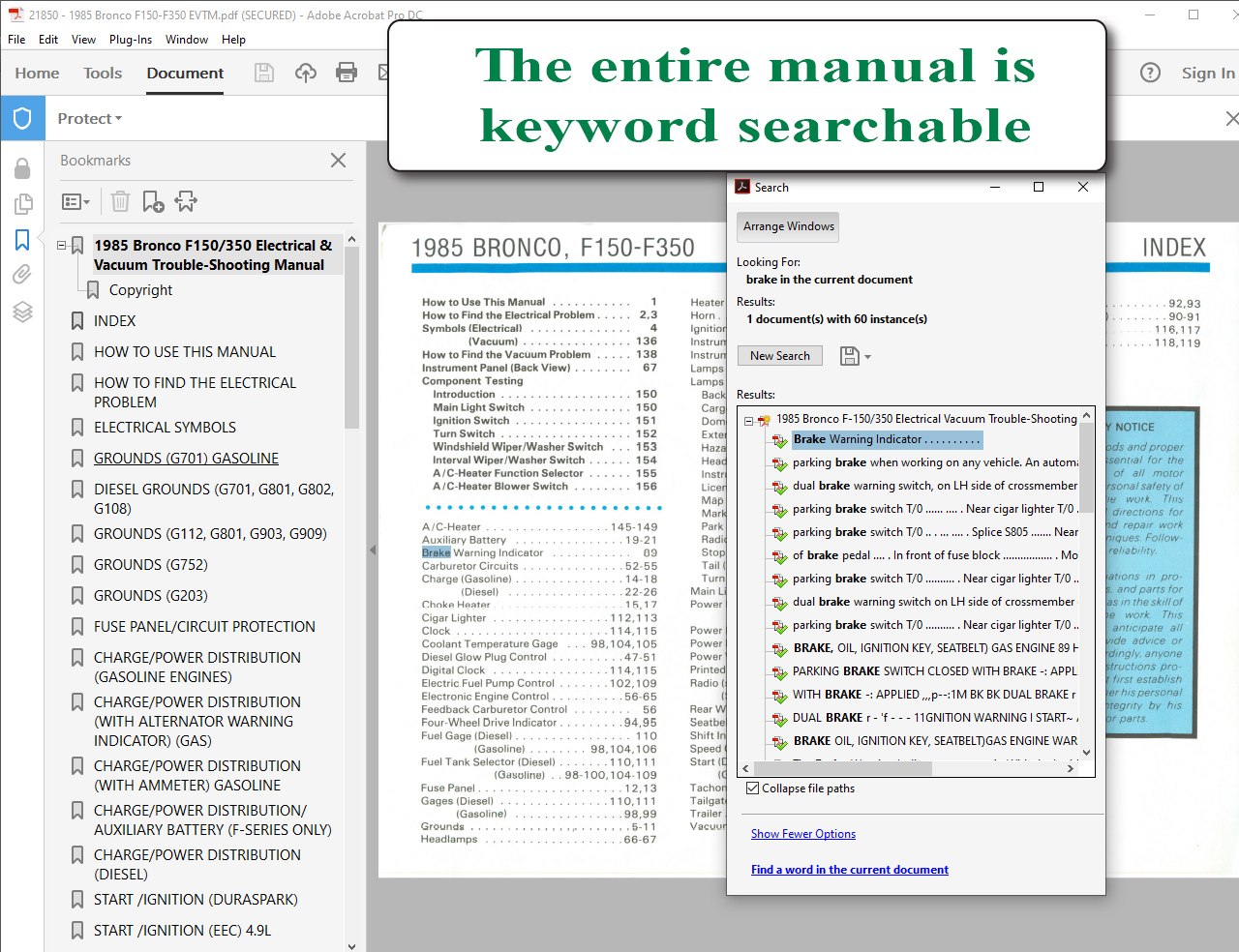The image size is (1239, 952).
Task: Select result 'PARKING BRAKE SWITCH CLOSED WITH BRAKE'
Action: click(x=935, y=671)
